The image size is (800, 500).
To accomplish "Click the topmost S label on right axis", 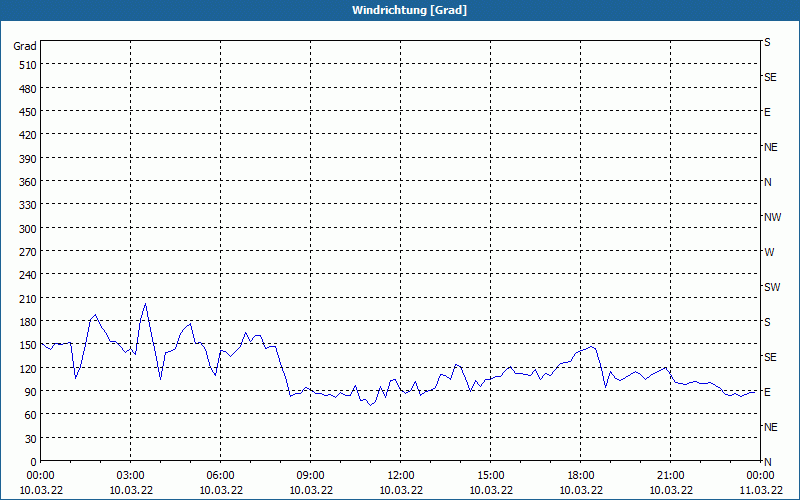I will [x=767, y=42].
